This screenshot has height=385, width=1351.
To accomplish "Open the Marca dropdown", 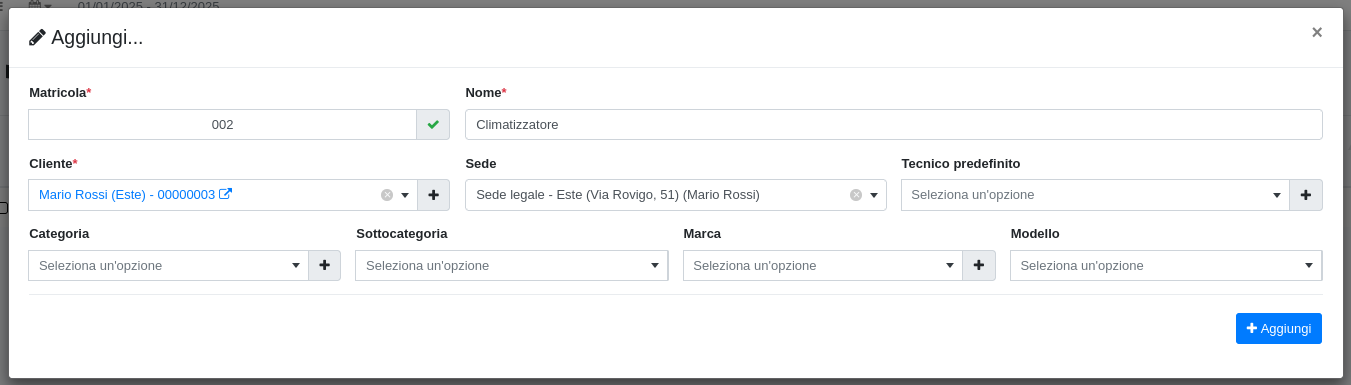I will pos(950,265).
